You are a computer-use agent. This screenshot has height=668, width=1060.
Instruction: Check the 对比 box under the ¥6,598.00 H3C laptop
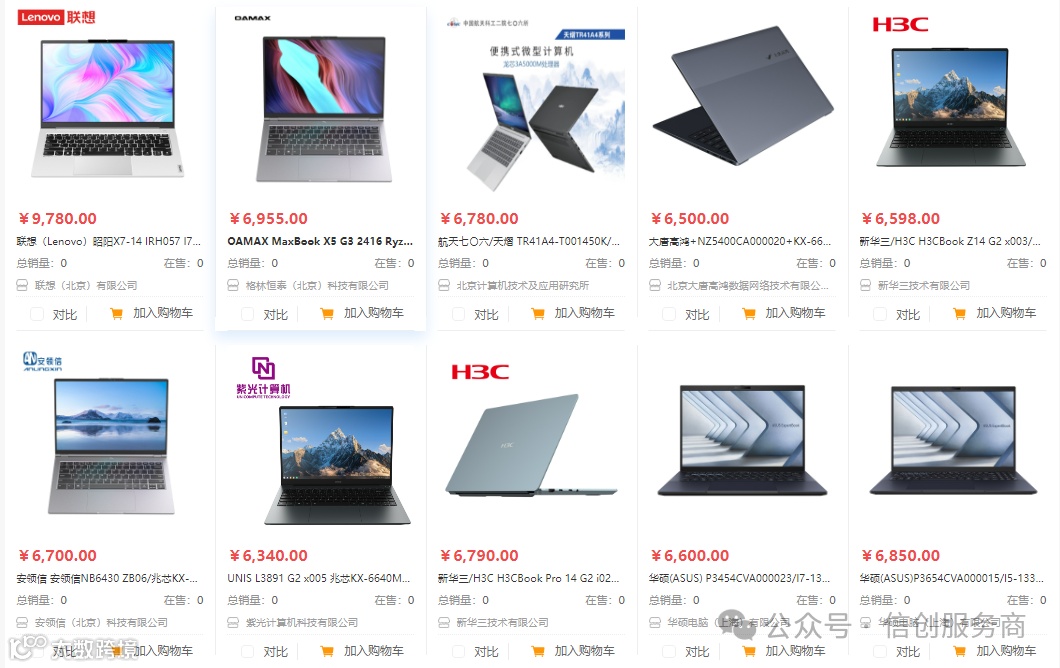point(880,314)
